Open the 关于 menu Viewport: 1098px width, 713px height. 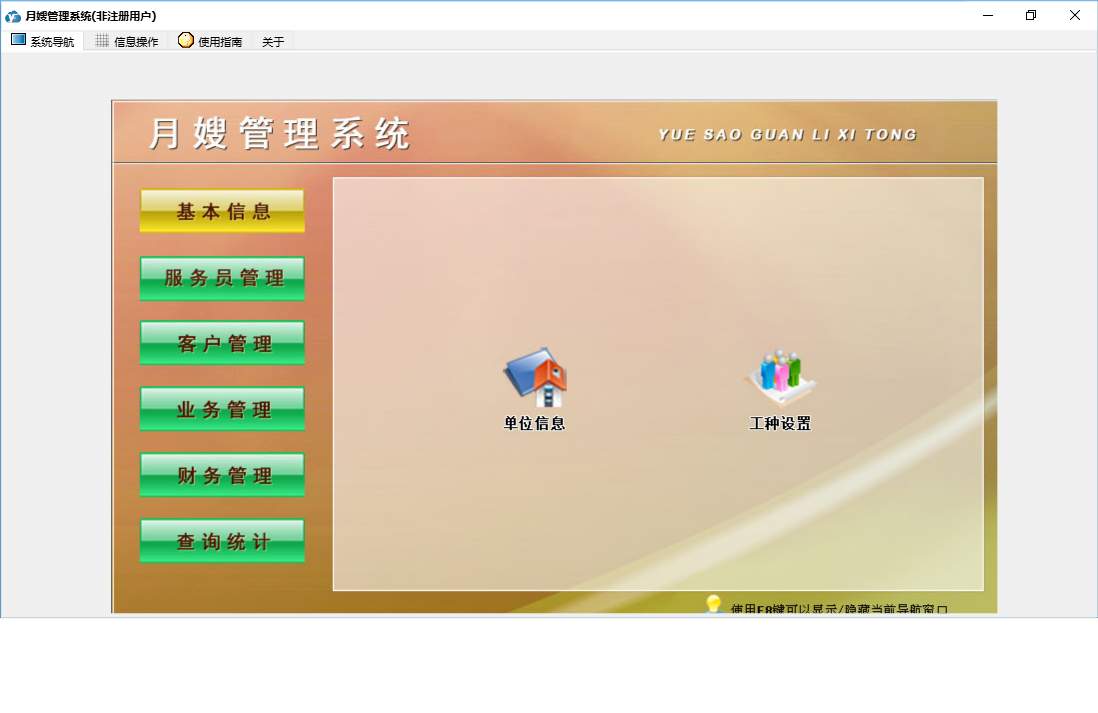click(273, 42)
